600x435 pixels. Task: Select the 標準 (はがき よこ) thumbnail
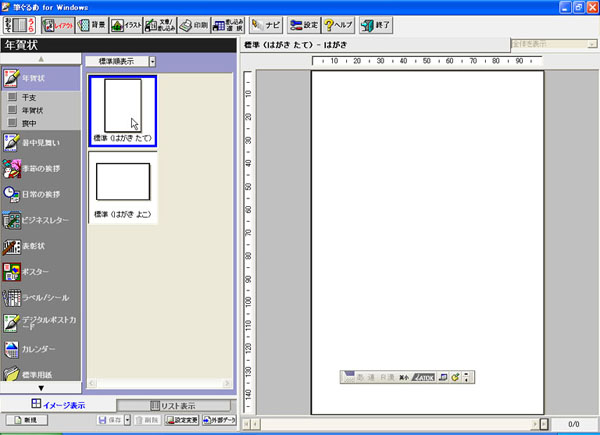click(x=123, y=187)
